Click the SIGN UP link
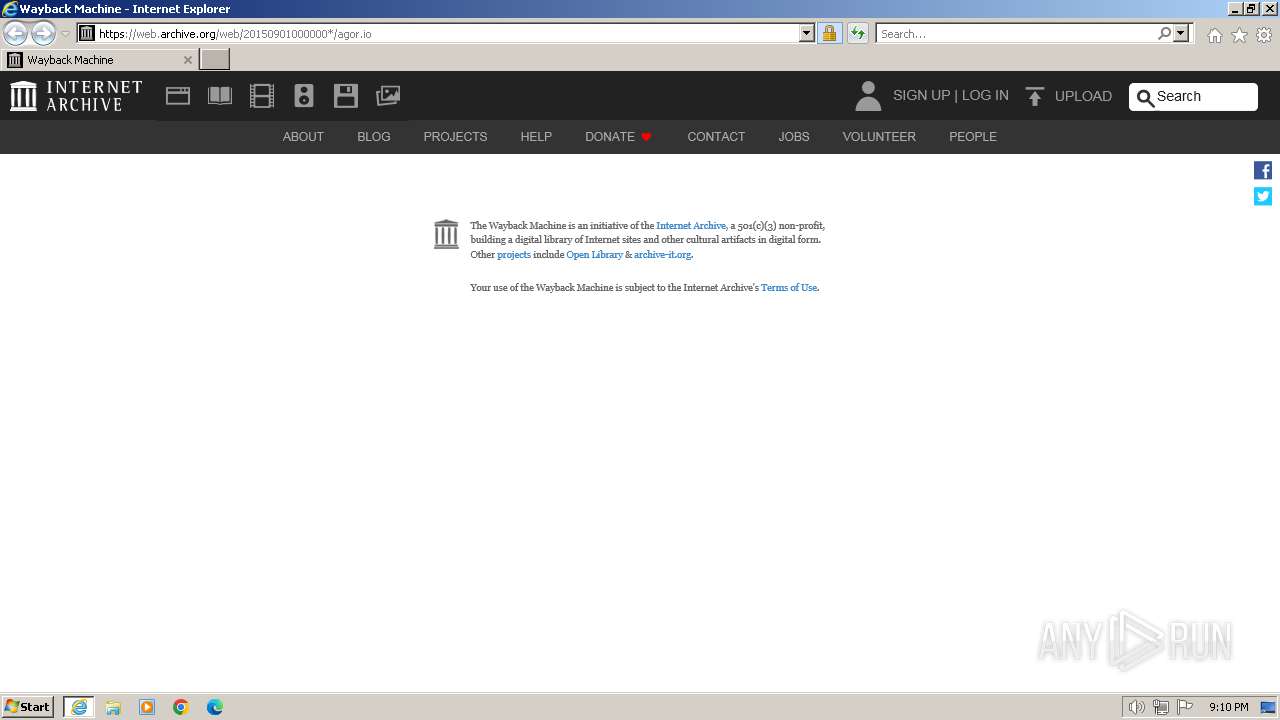The width and height of the screenshot is (1280, 720). pyautogui.click(x=921, y=96)
